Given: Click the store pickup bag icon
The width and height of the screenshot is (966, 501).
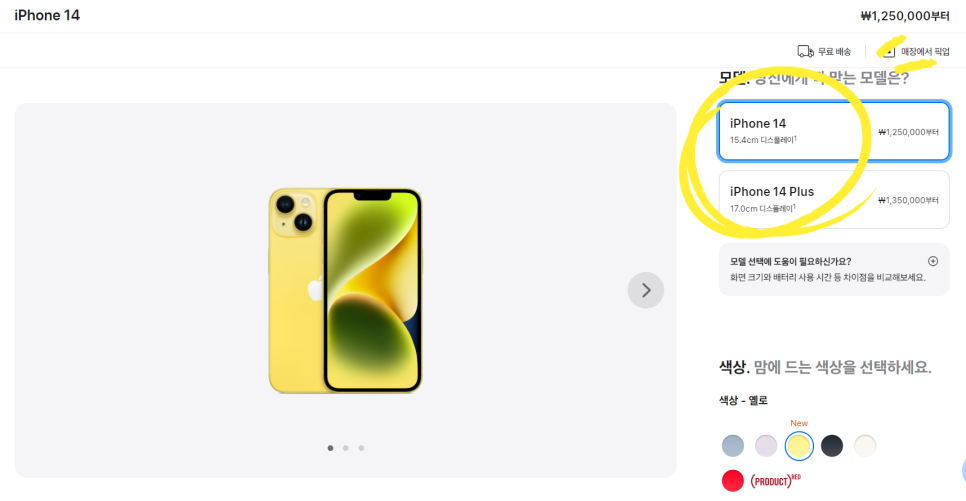Looking at the screenshot, I should coord(888,51).
